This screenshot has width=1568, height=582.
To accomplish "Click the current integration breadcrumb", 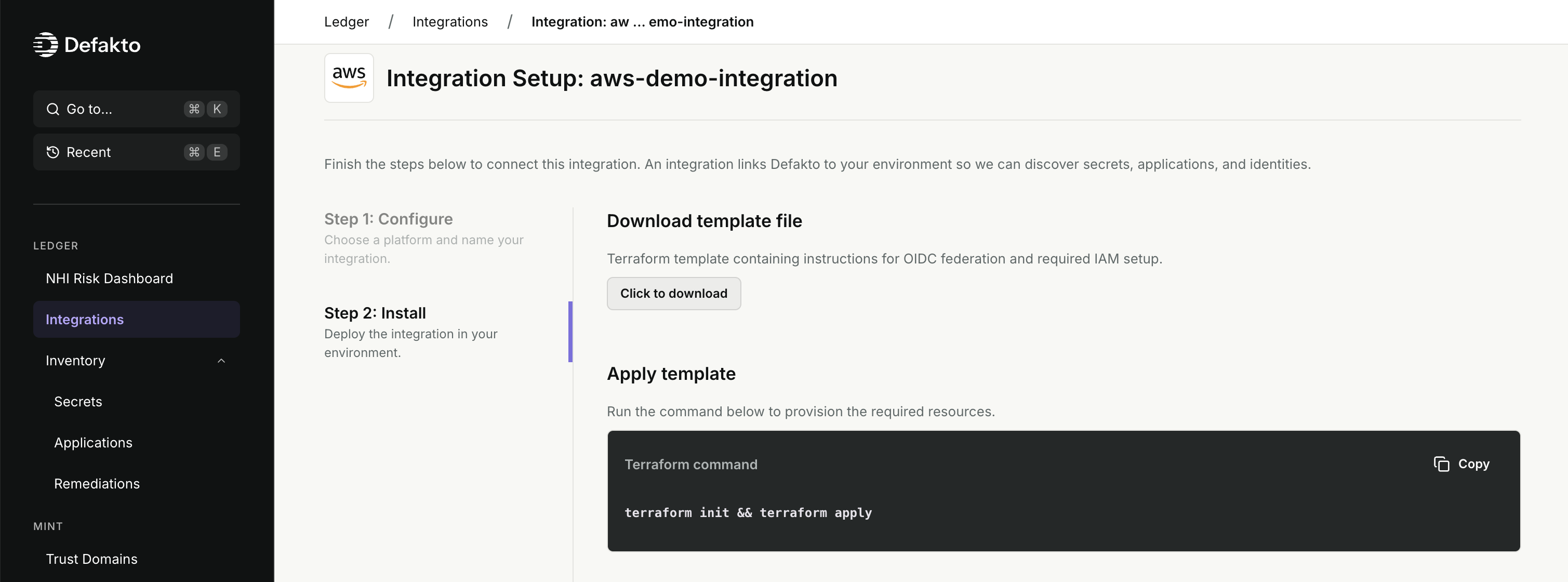I will coord(642,22).
